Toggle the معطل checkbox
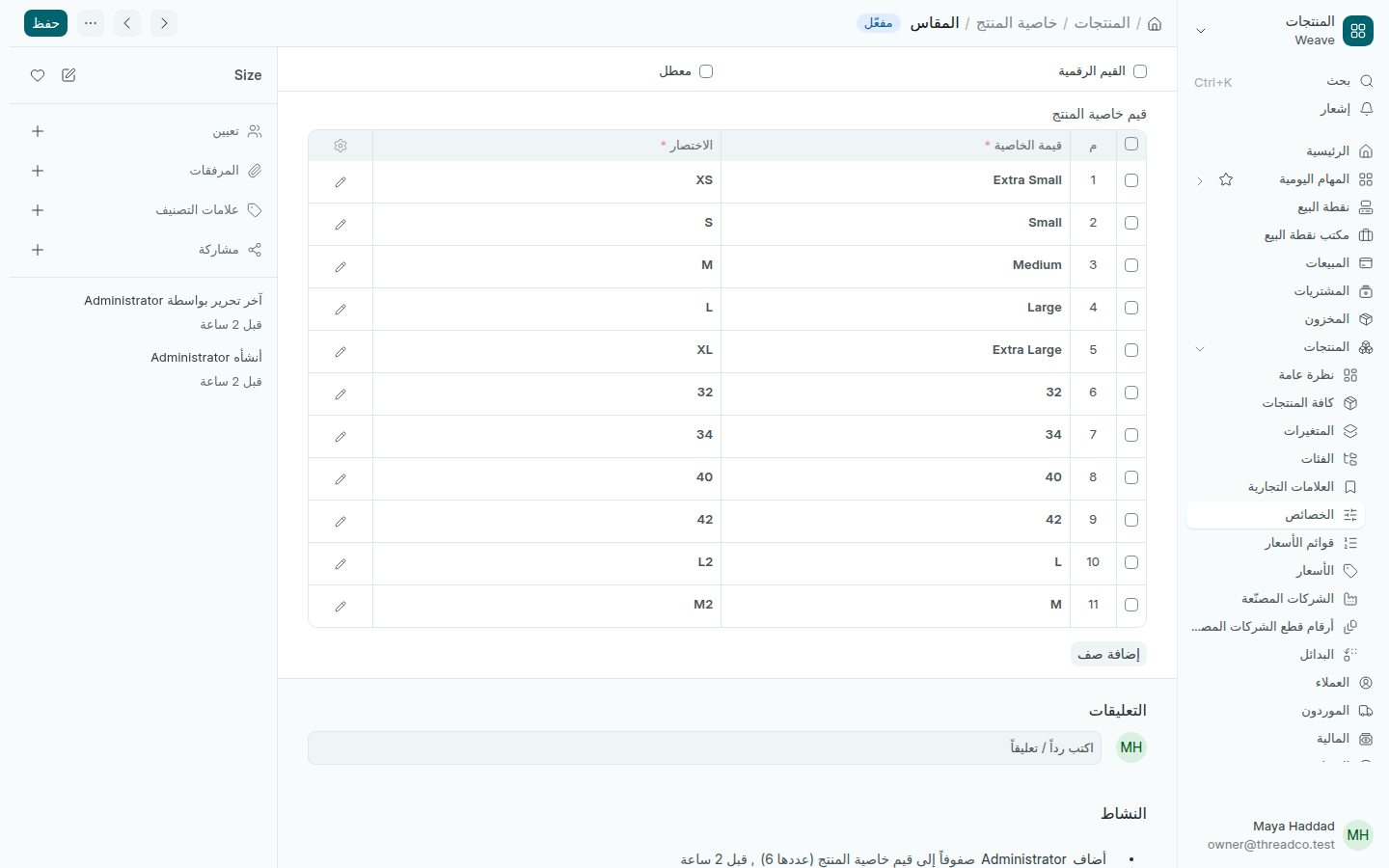Screen dimensions: 1389x868 coord(706,71)
